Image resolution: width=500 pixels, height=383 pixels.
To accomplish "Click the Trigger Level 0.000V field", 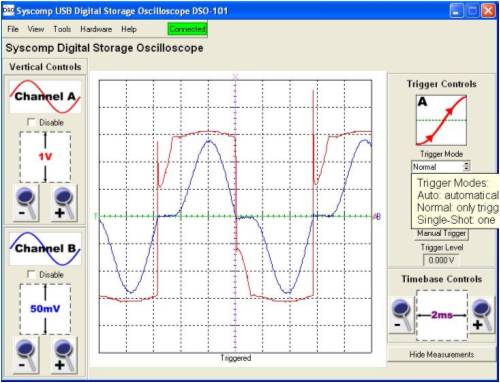I will (x=441, y=260).
